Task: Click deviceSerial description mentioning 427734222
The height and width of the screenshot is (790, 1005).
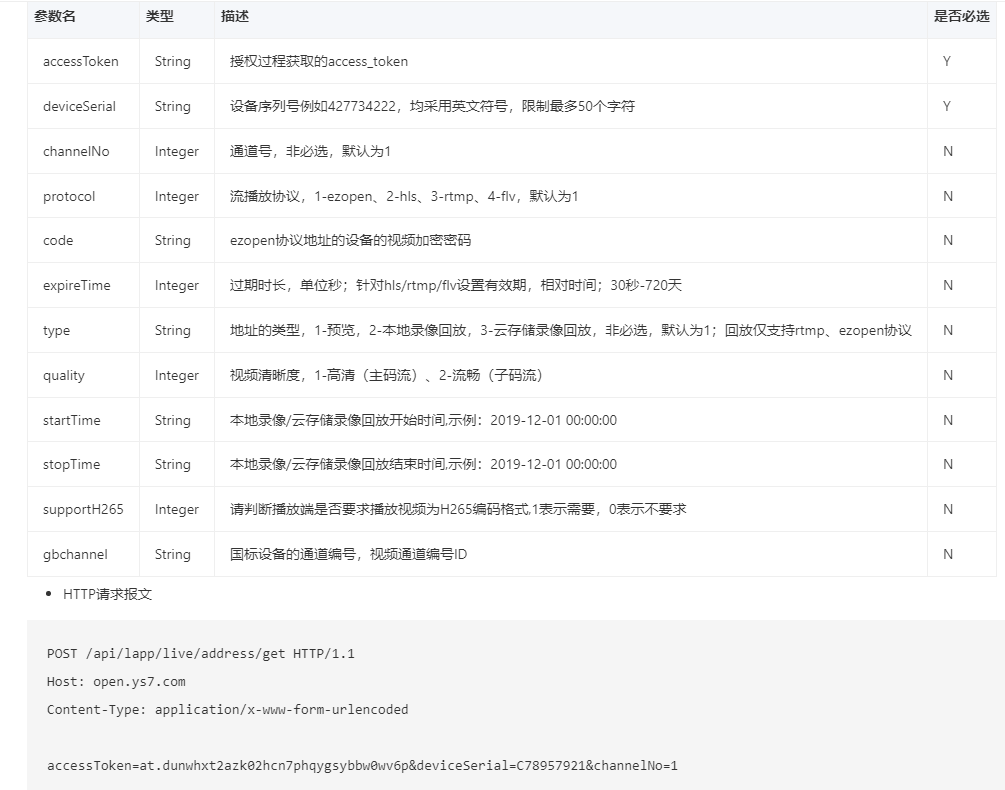Action: coord(433,106)
